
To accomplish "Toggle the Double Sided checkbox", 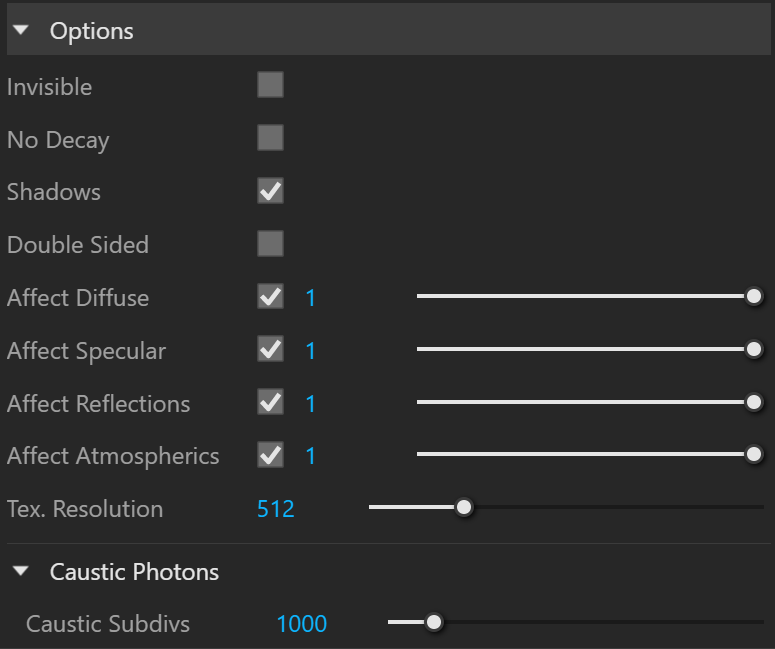I will (270, 244).
